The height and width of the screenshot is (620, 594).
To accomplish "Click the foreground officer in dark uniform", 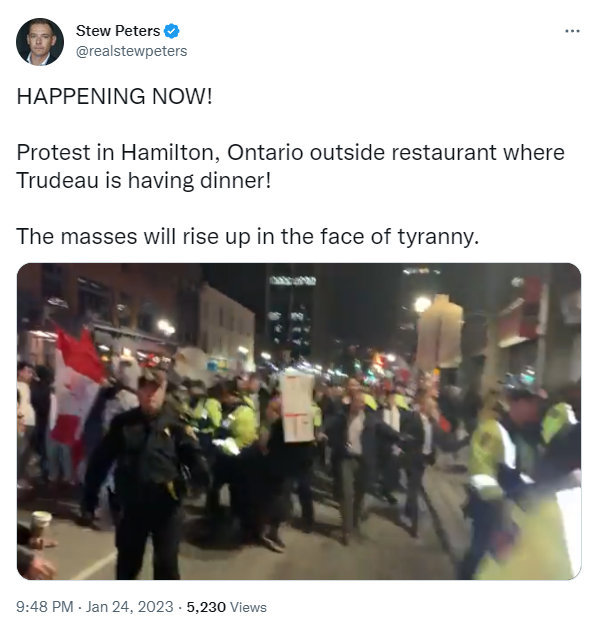I will tap(147, 474).
